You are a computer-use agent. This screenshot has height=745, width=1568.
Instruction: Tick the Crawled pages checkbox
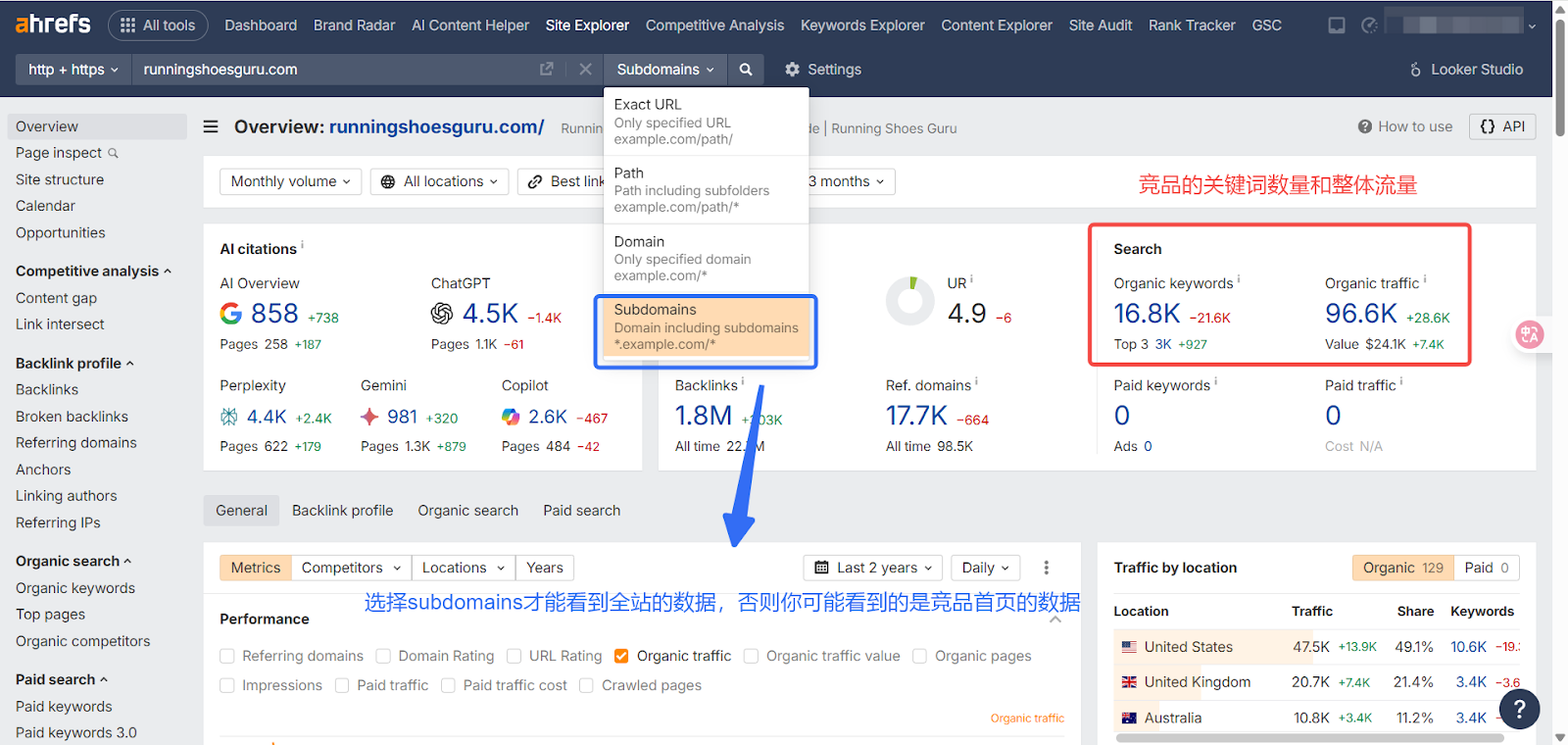pyautogui.click(x=586, y=686)
